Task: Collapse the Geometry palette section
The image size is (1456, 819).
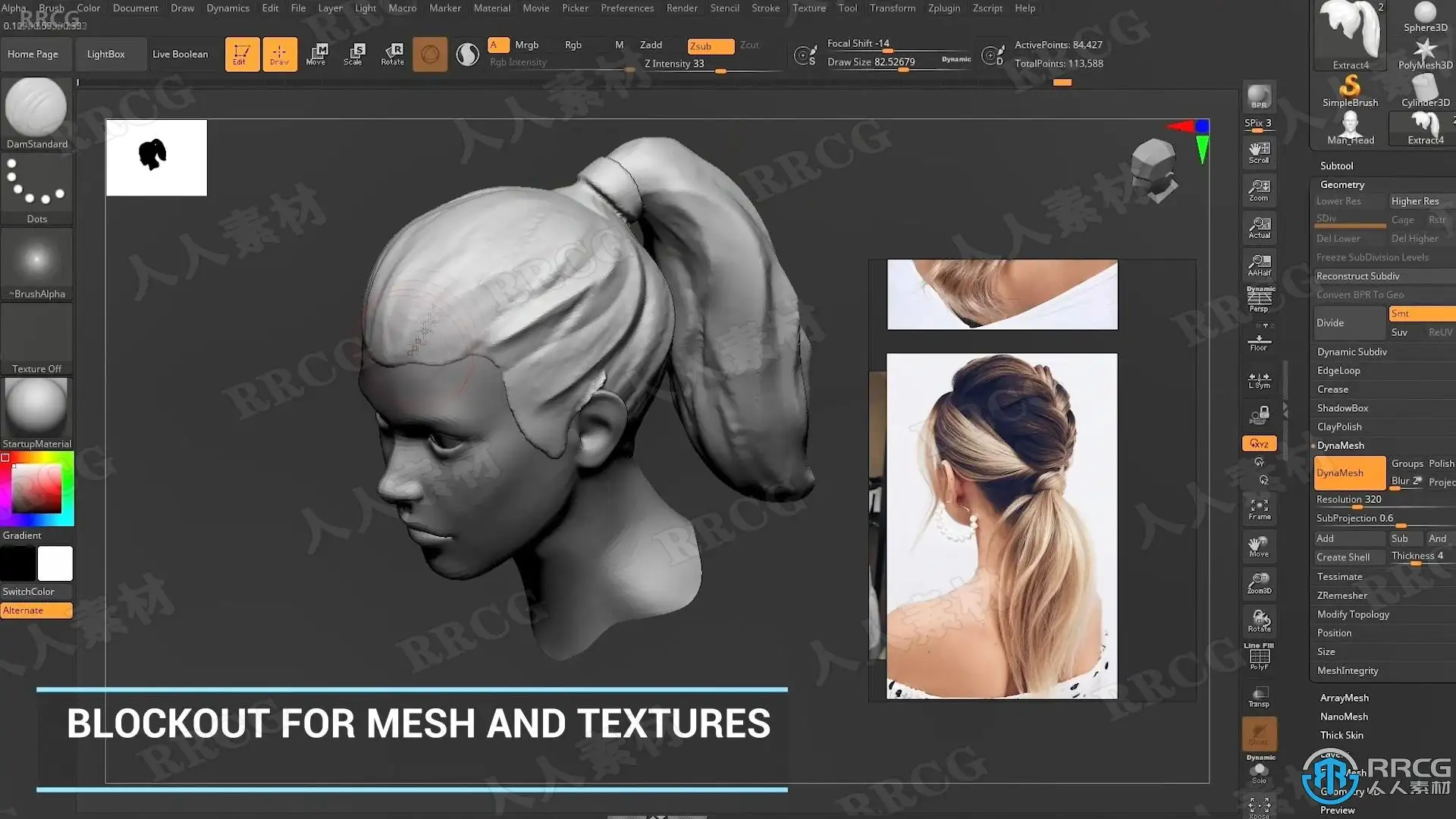Action: tap(1341, 184)
